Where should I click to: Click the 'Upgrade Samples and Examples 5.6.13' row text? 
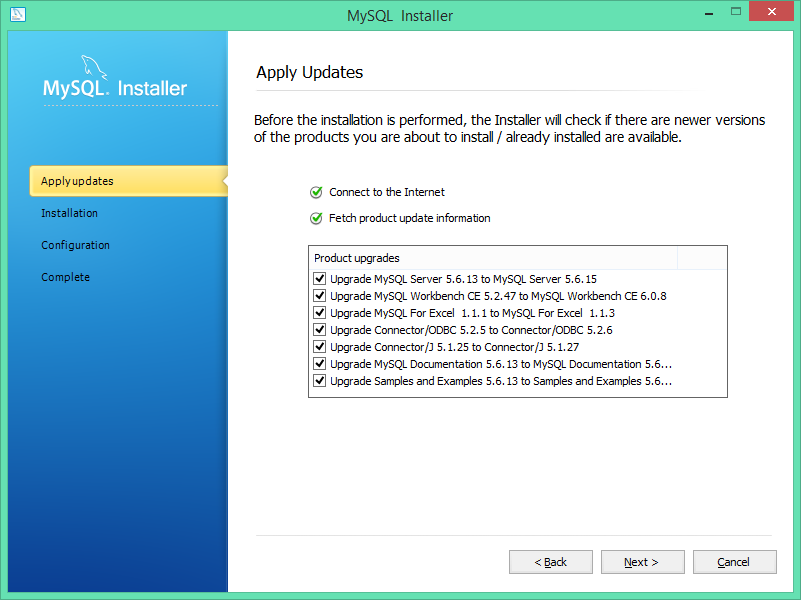click(x=501, y=381)
